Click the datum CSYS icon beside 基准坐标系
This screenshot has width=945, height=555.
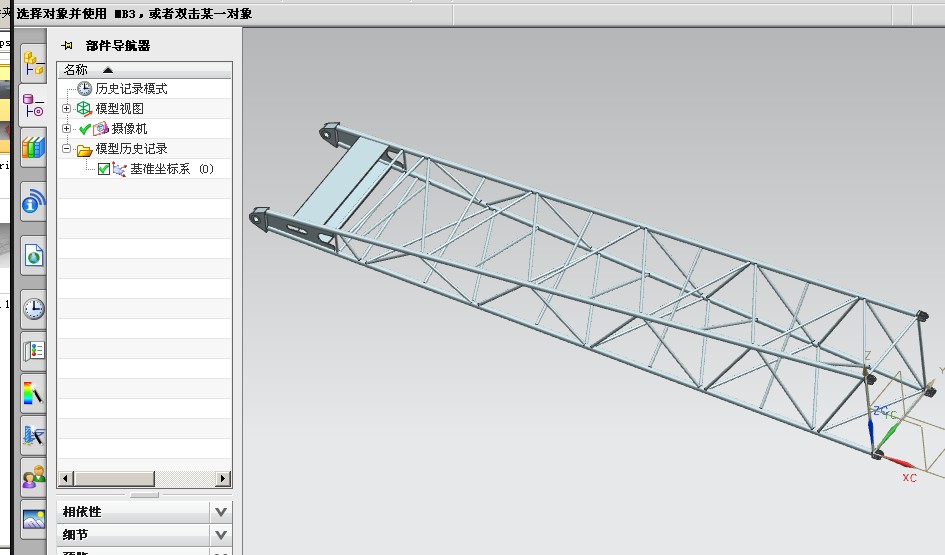(119, 169)
